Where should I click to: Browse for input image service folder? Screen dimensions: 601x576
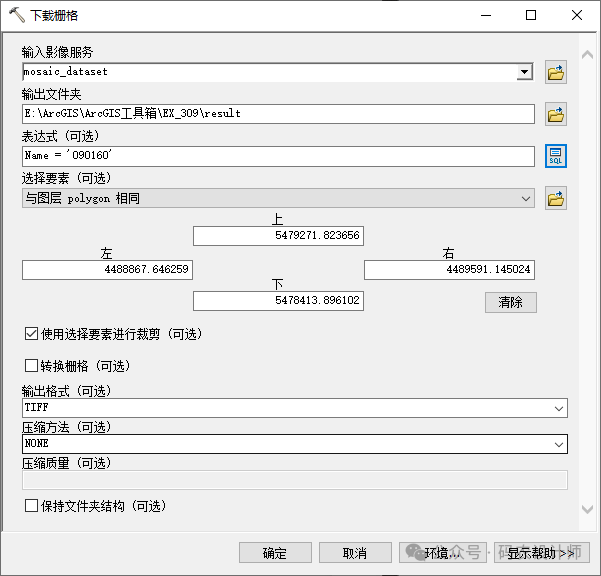(555, 72)
